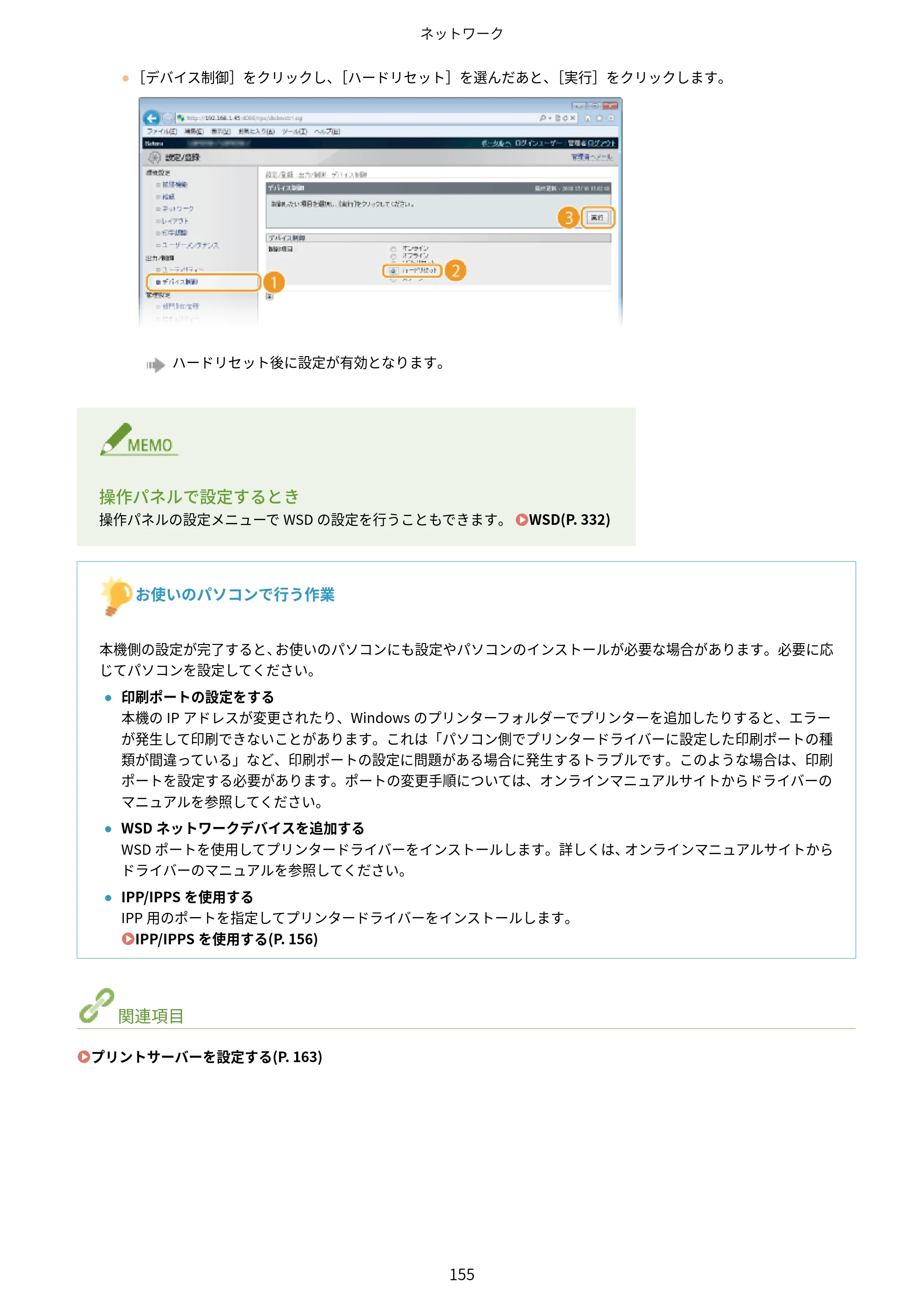Click the red arrow icon before プリントサーバー link
Viewport: 924px width, 1307px height.
point(84,1057)
